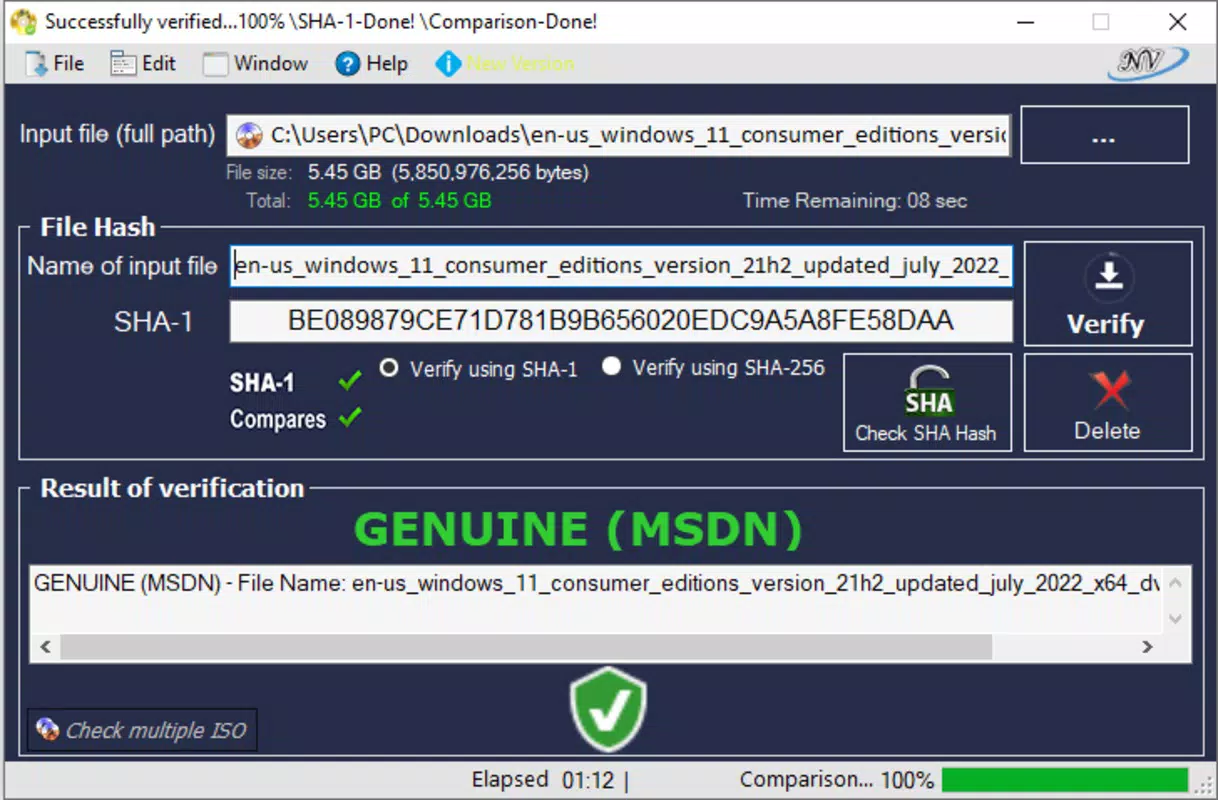Viewport: 1218px width, 800px height.
Task: Click the Time Remaining: 08 sec text
Action: (x=855, y=201)
